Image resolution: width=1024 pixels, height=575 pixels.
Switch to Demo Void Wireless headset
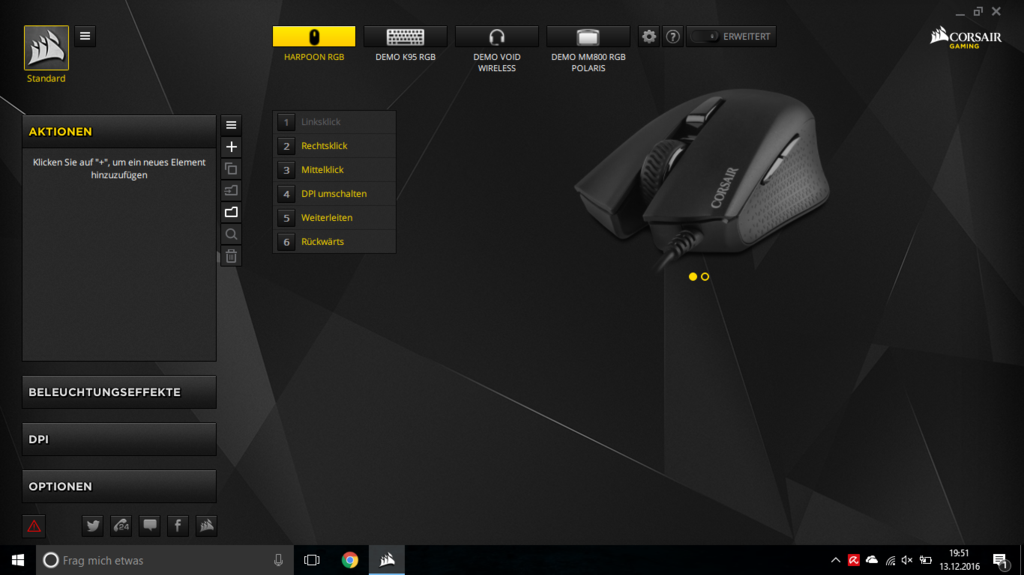[x=497, y=37]
